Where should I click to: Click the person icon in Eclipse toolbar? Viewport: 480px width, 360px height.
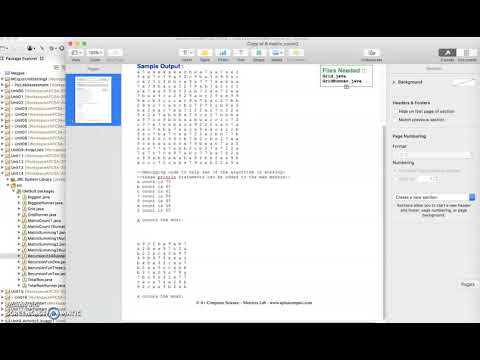(31, 48)
